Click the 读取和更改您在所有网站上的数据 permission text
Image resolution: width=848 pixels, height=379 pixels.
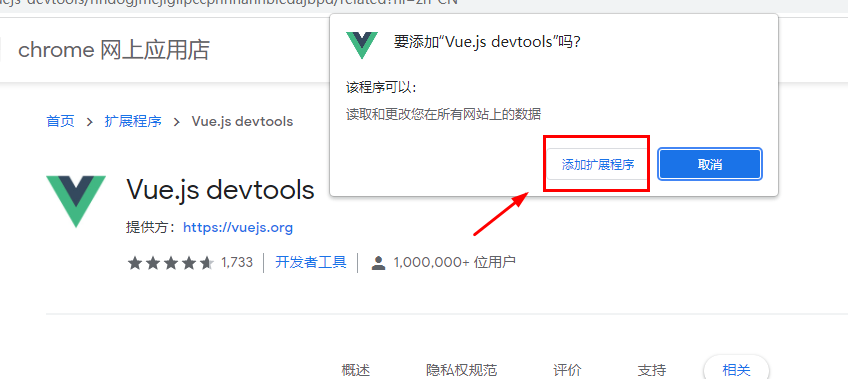click(443, 114)
